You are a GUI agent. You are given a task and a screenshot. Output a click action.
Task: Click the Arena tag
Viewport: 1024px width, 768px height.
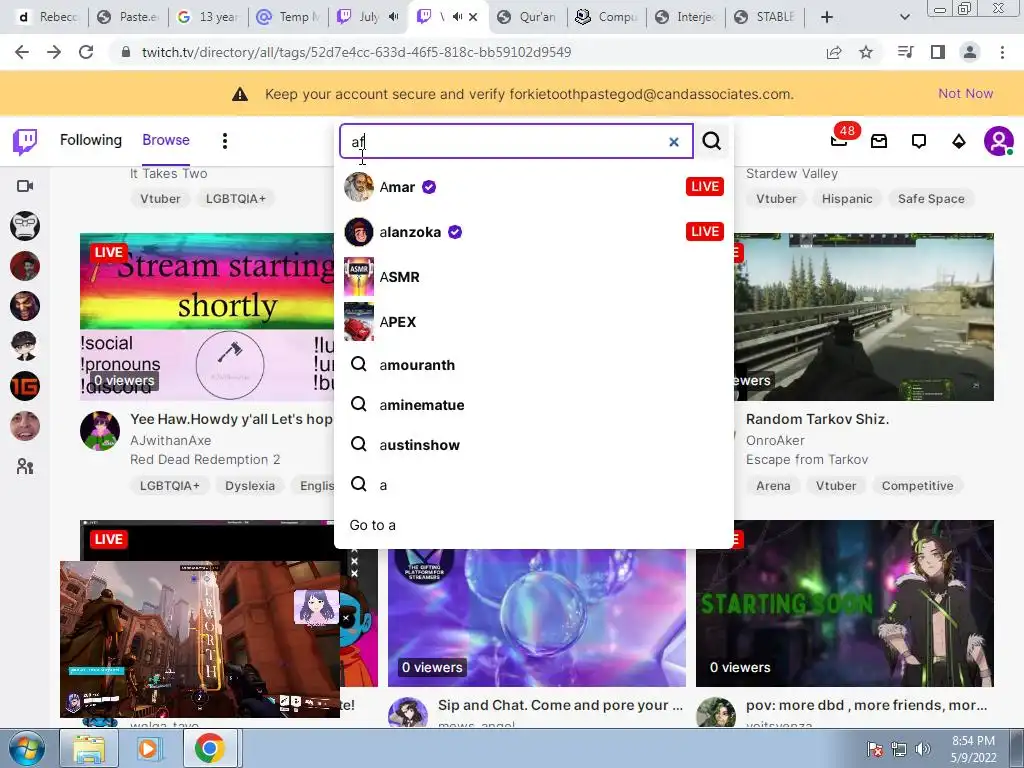[x=773, y=486]
